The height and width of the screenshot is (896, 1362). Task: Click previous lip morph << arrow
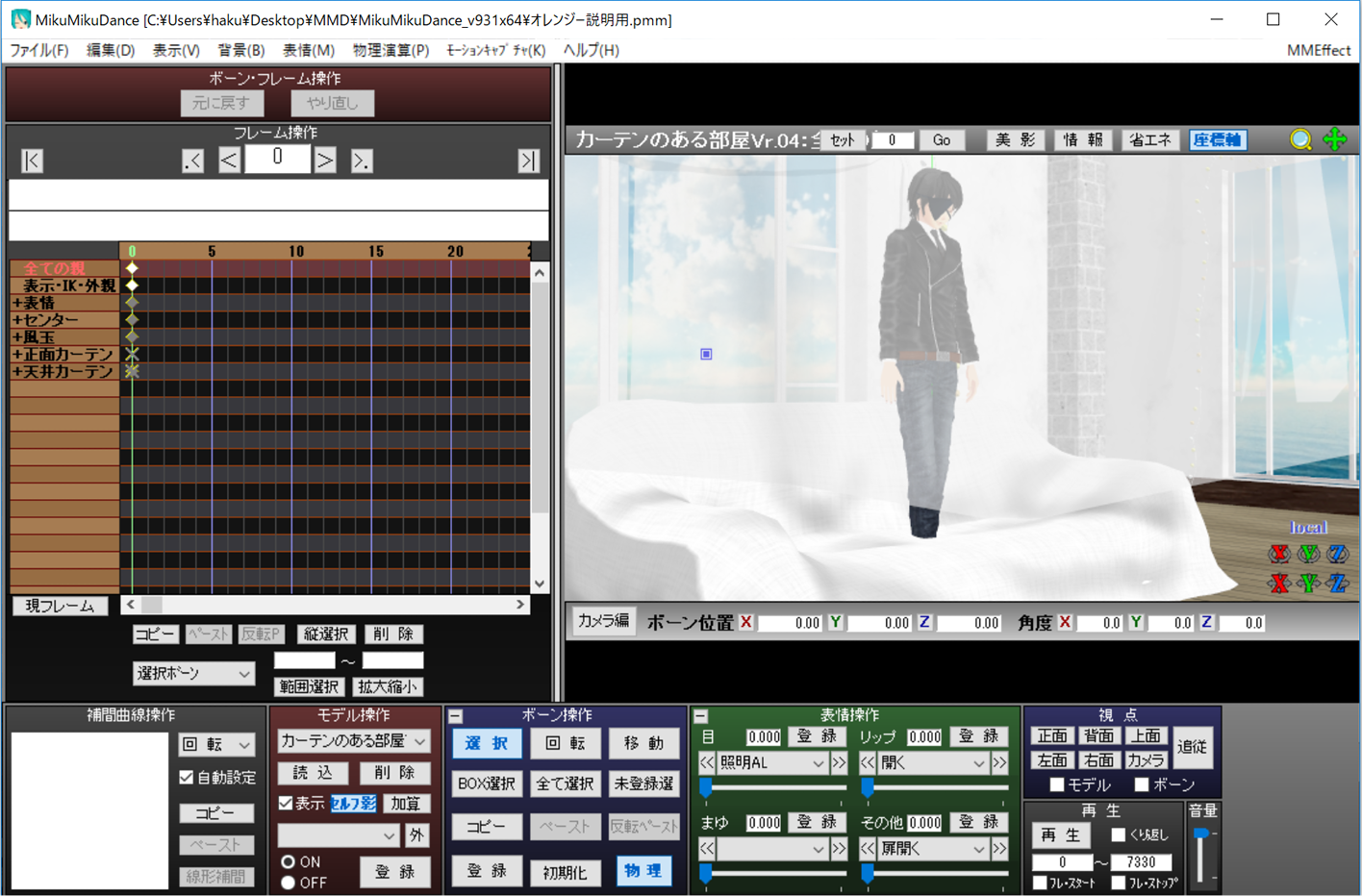point(868,763)
